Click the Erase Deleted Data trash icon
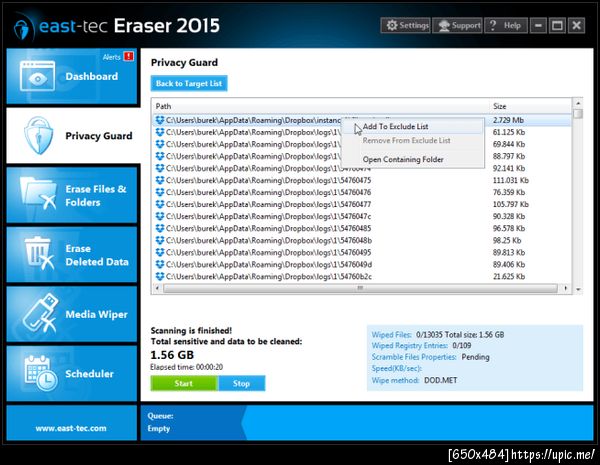The height and width of the screenshot is (465, 600). tap(39, 253)
